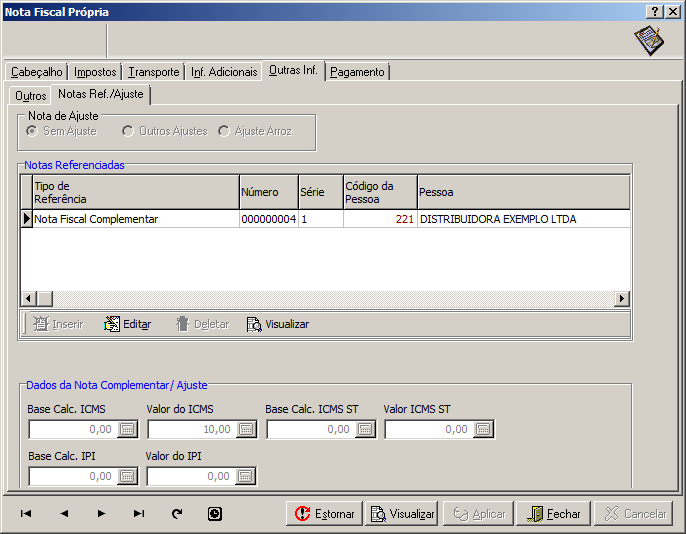Image resolution: width=686 pixels, height=534 pixels.
Task: Switch to the Impostos tab
Action: point(95,72)
